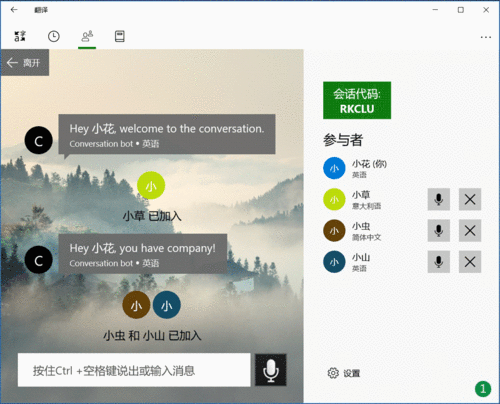Click blue 小山 avatar in chat area
Screen dimensions: 500x404
(x=167, y=305)
